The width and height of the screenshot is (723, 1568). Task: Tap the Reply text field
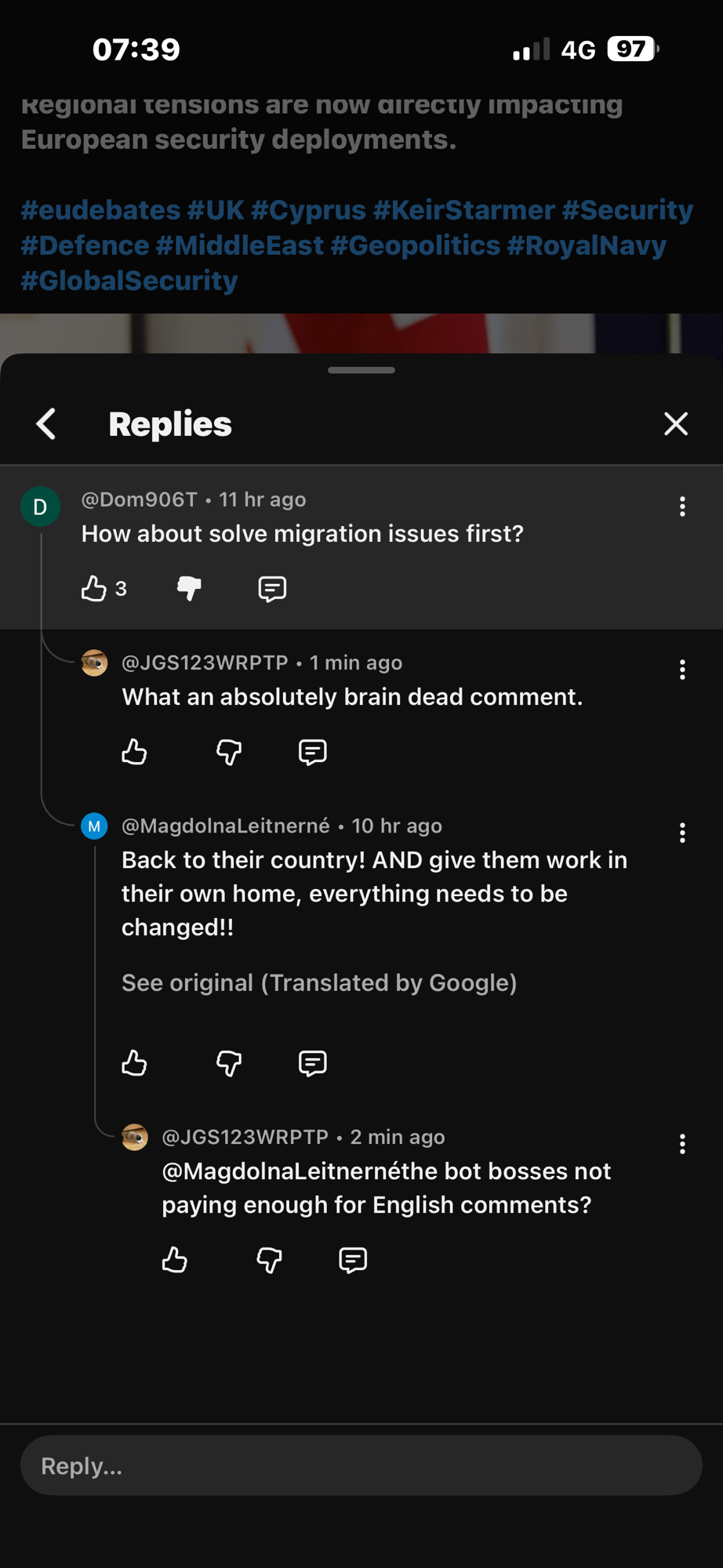(361, 1465)
